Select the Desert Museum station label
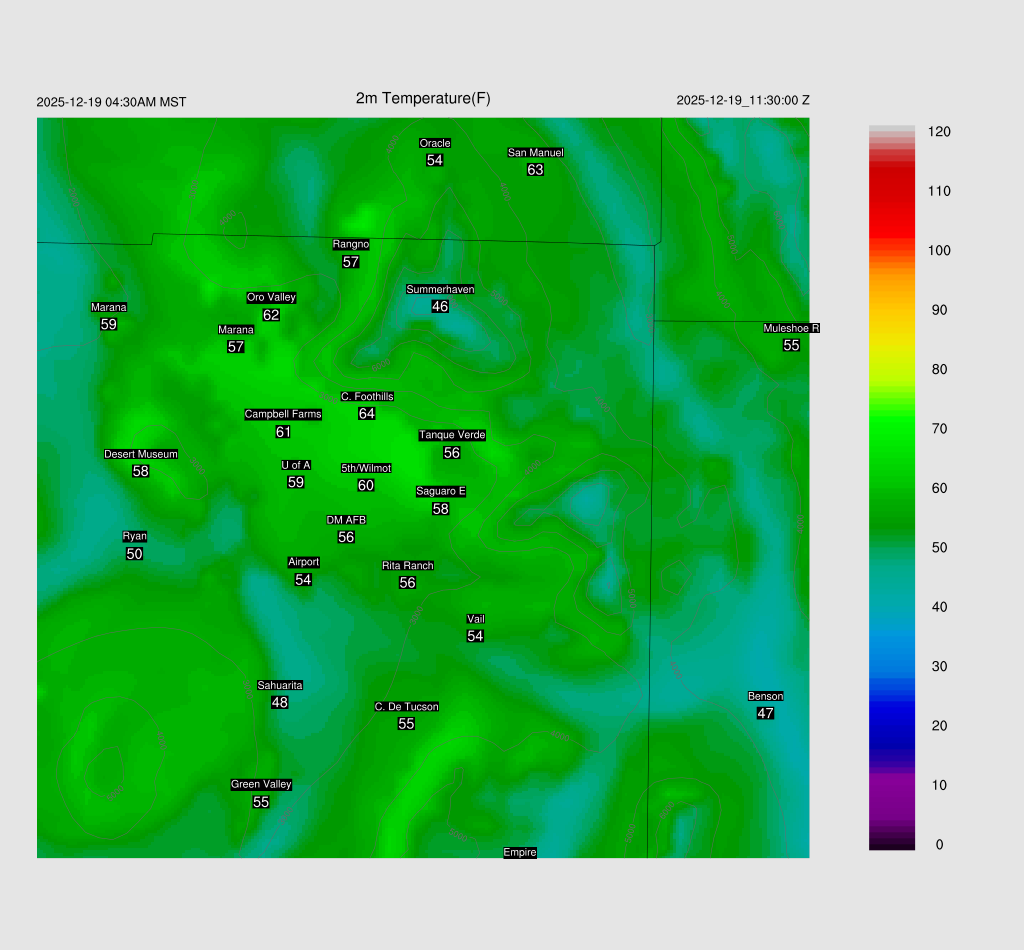The height and width of the screenshot is (950, 1024). 141,454
